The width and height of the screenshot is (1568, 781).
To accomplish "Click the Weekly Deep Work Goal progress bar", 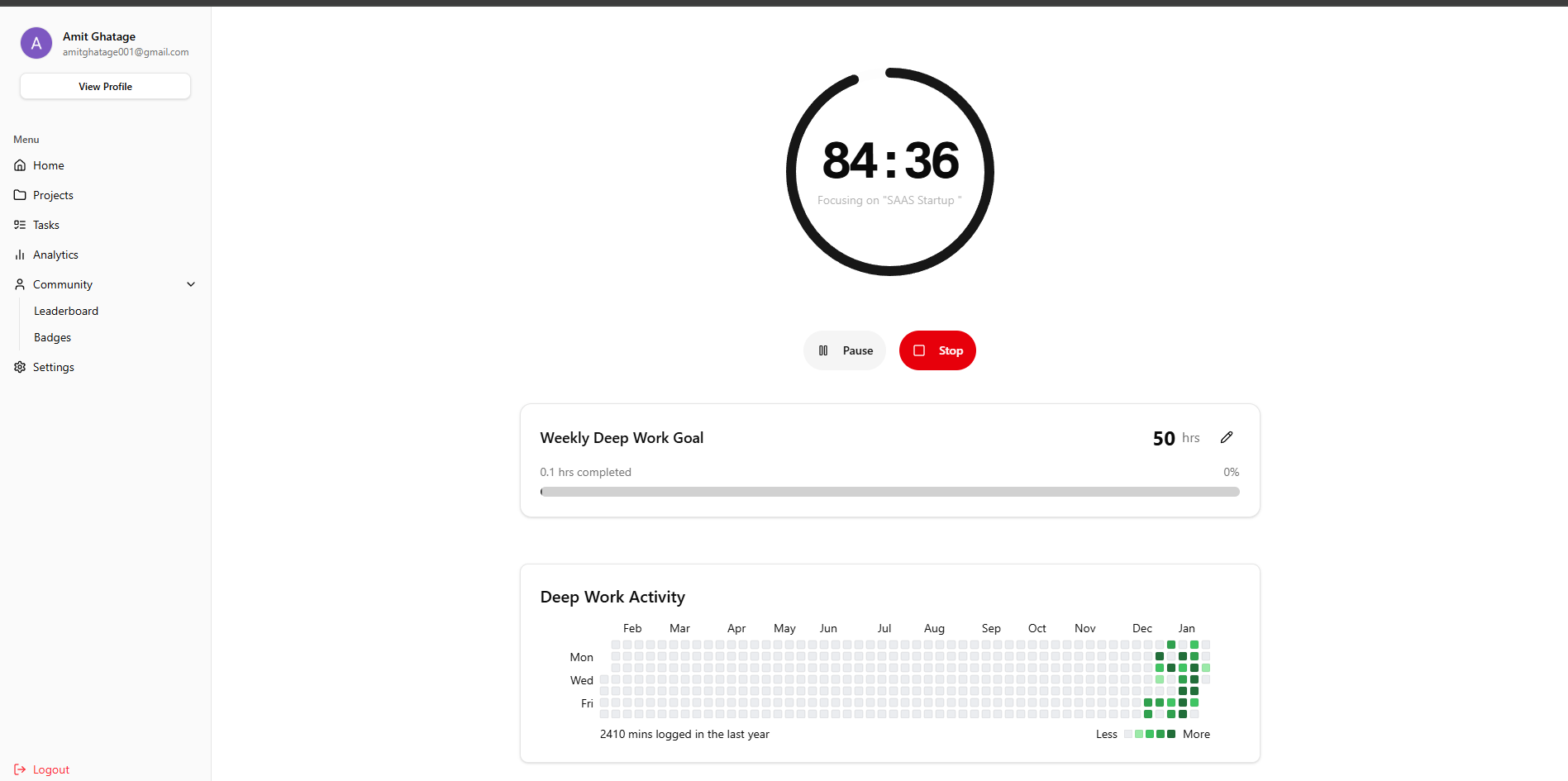I will pyautogui.click(x=889, y=491).
